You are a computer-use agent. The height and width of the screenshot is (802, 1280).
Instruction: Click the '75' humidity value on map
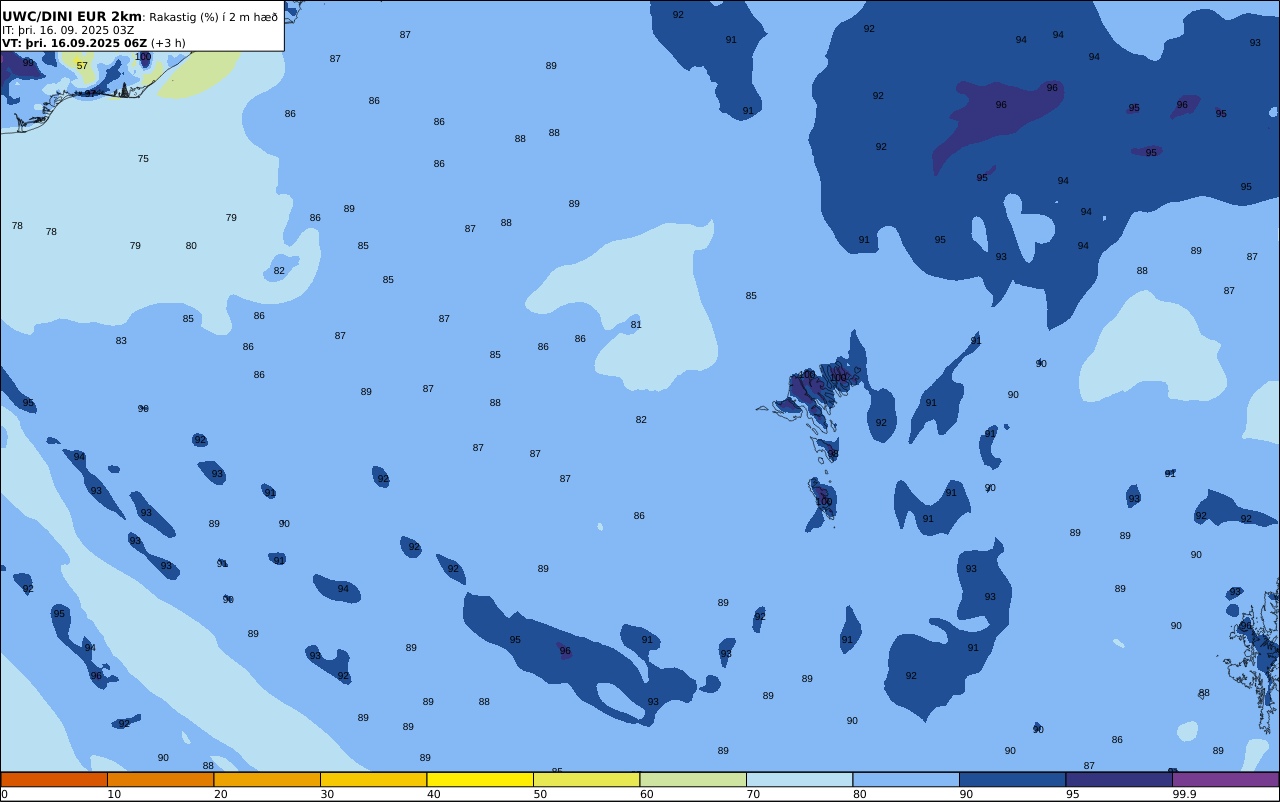click(143, 159)
